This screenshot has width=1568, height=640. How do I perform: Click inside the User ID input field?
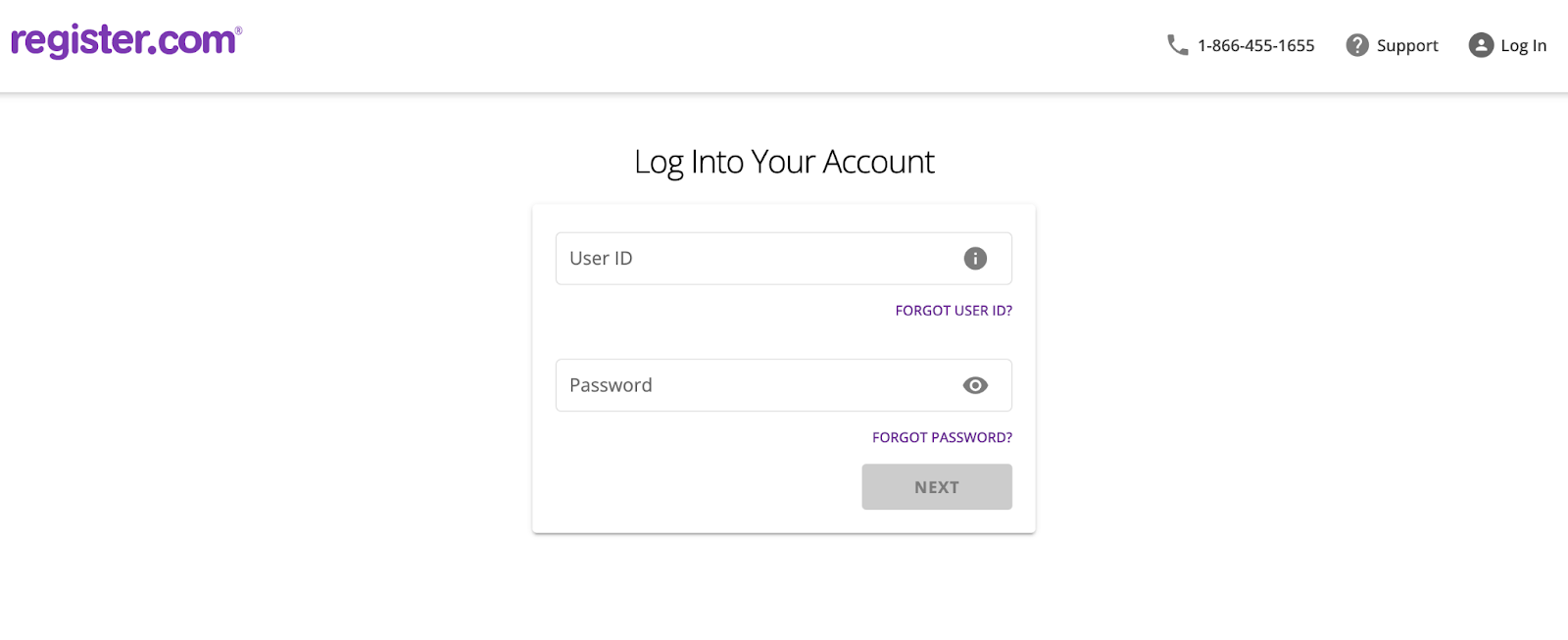tap(745, 258)
